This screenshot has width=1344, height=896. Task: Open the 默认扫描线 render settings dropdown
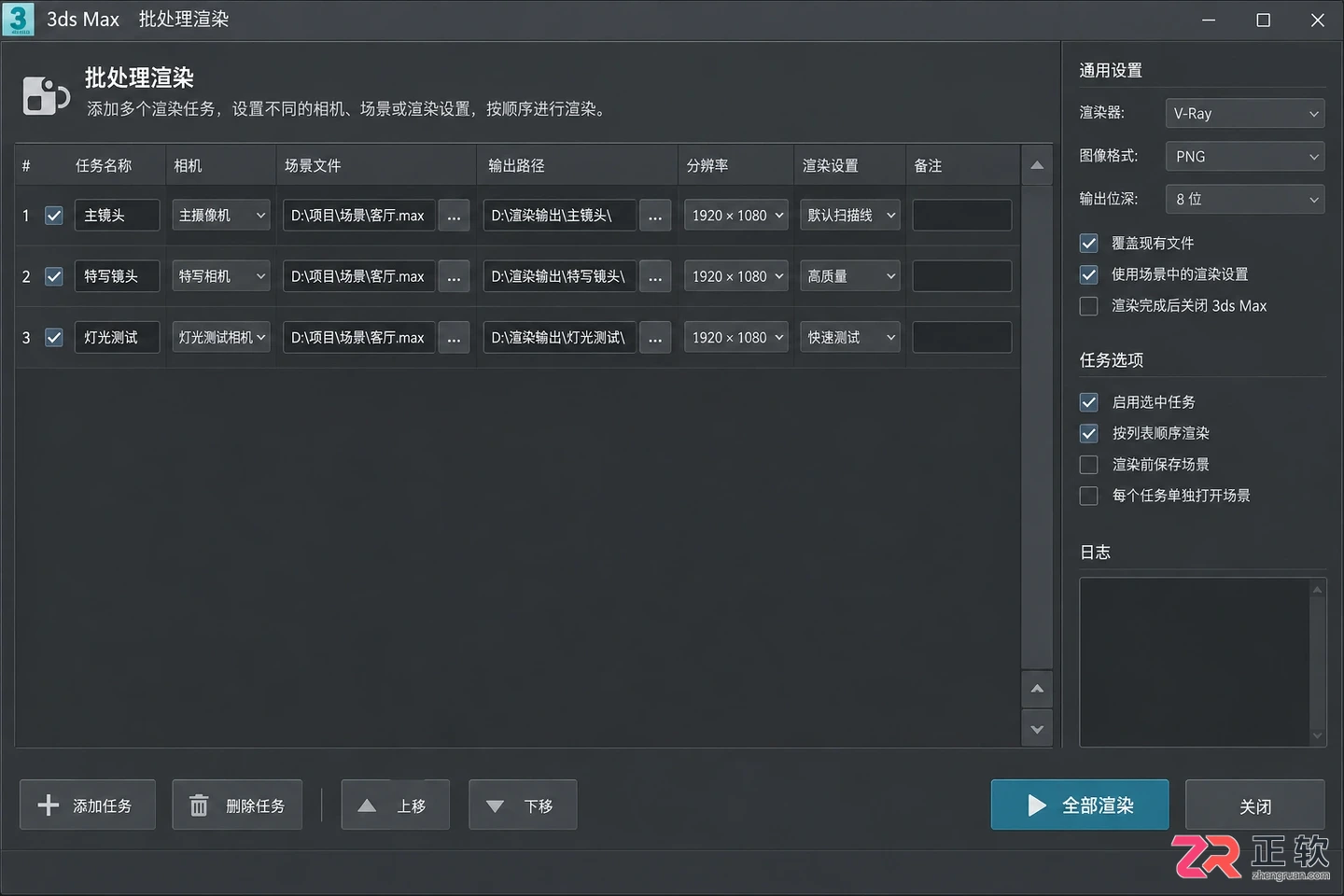850,216
